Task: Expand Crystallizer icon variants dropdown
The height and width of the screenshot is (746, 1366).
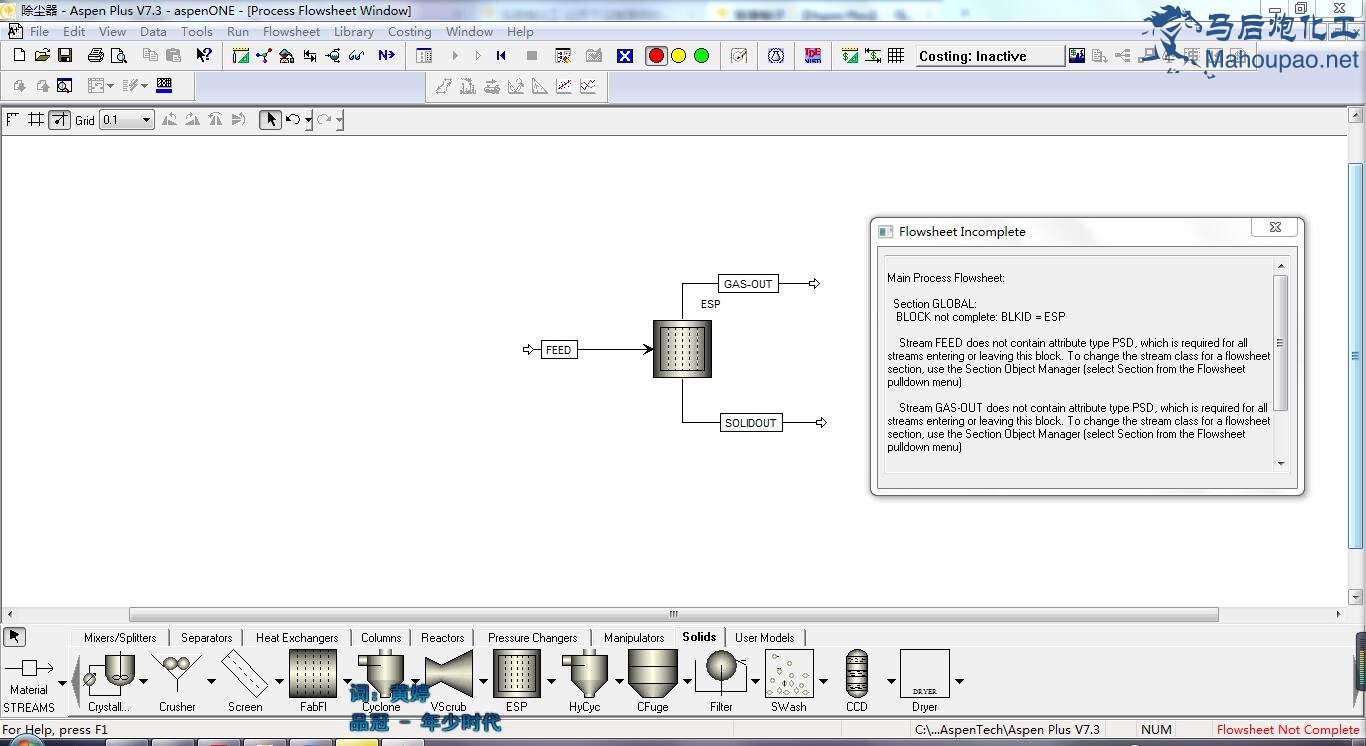Action: [x=143, y=682]
